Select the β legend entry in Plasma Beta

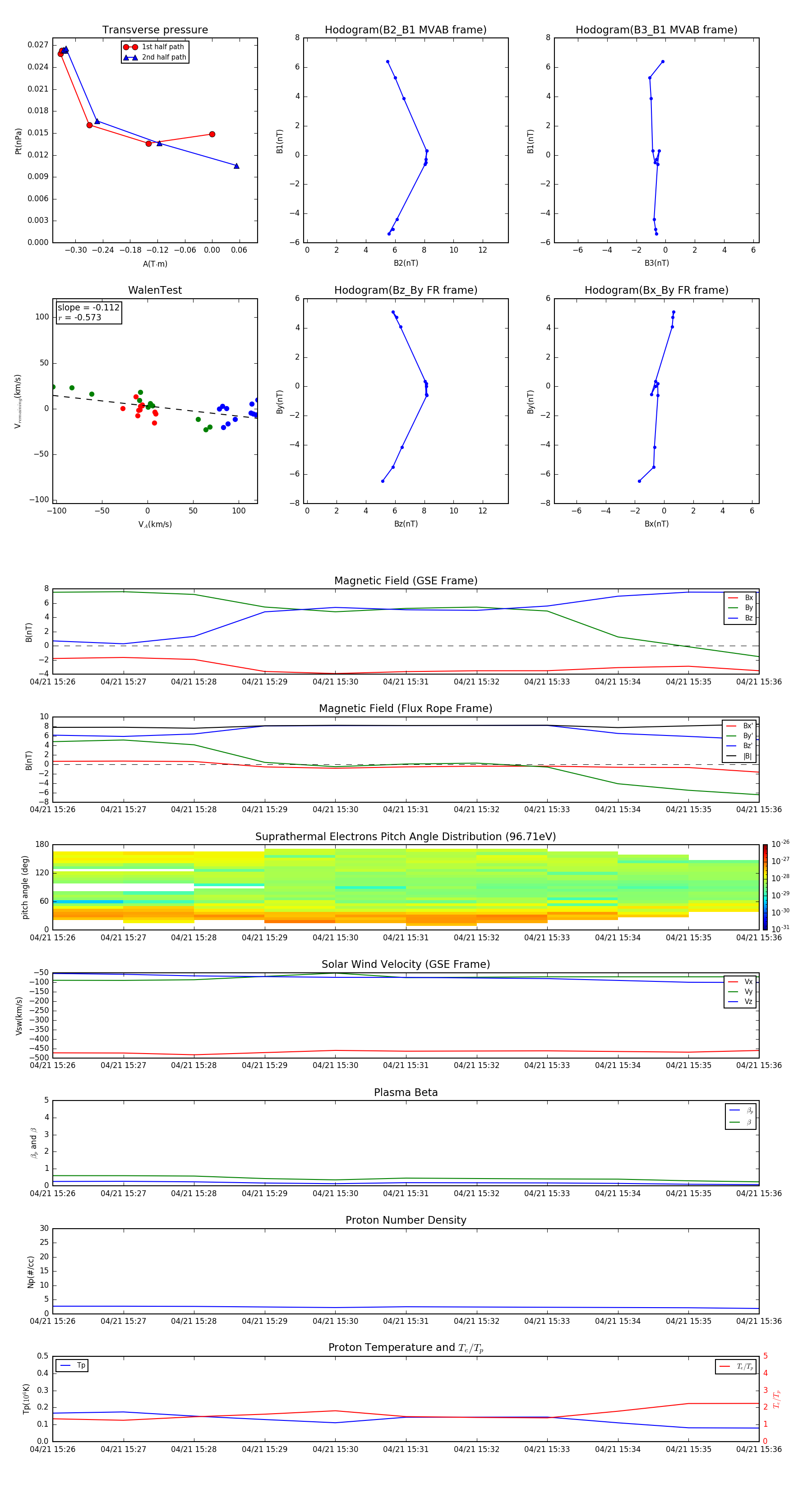tap(741, 1122)
